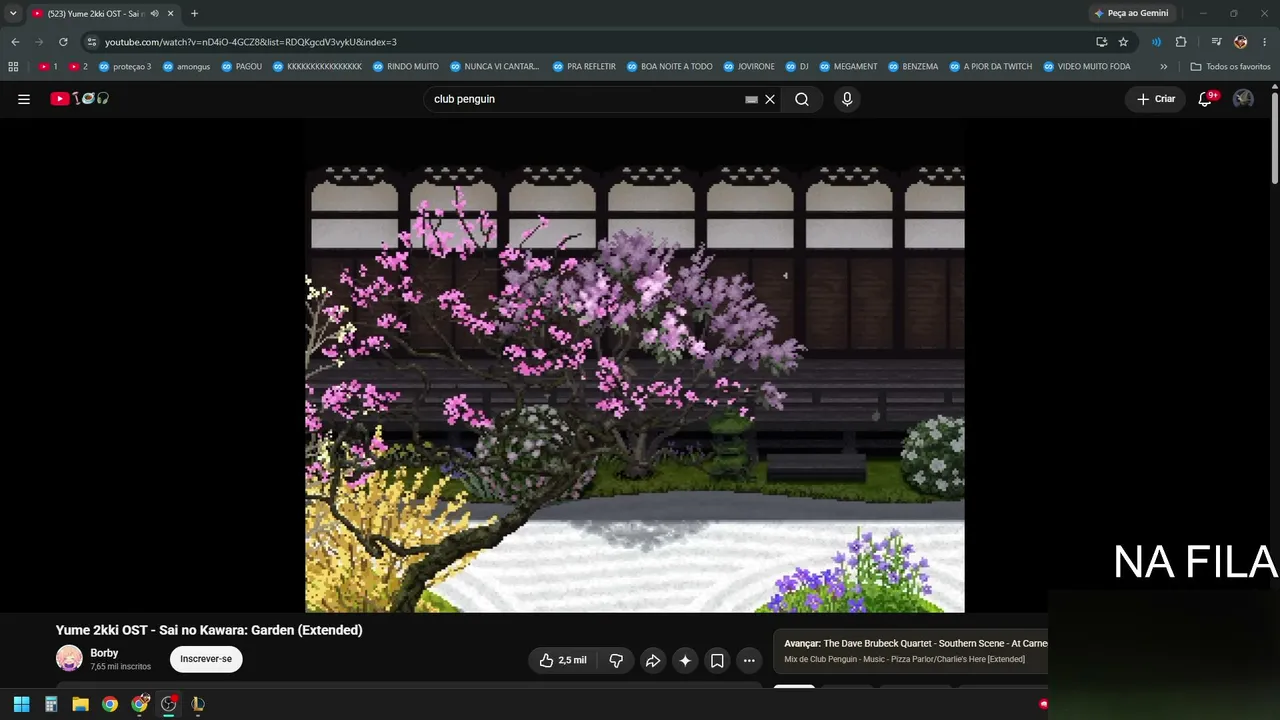Clear the search box with the X
1280x720 pixels.
[x=770, y=99]
